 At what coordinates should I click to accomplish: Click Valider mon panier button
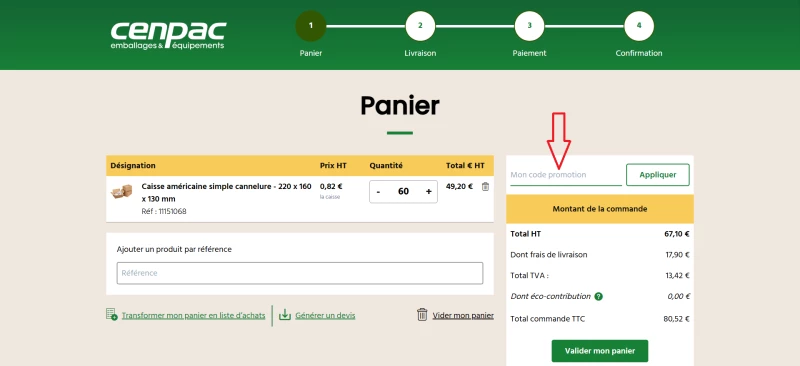(x=599, y=351)
